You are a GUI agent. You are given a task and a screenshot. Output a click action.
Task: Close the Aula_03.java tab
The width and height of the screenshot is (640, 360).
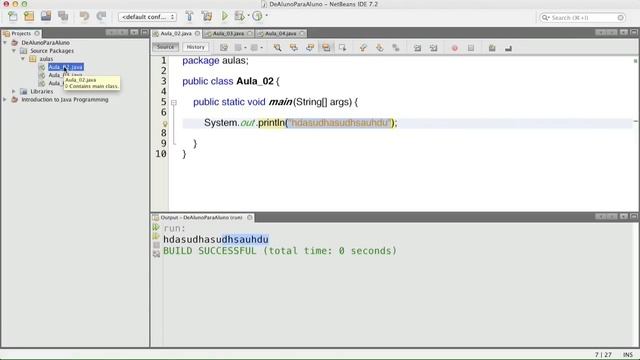coord(250,33)
